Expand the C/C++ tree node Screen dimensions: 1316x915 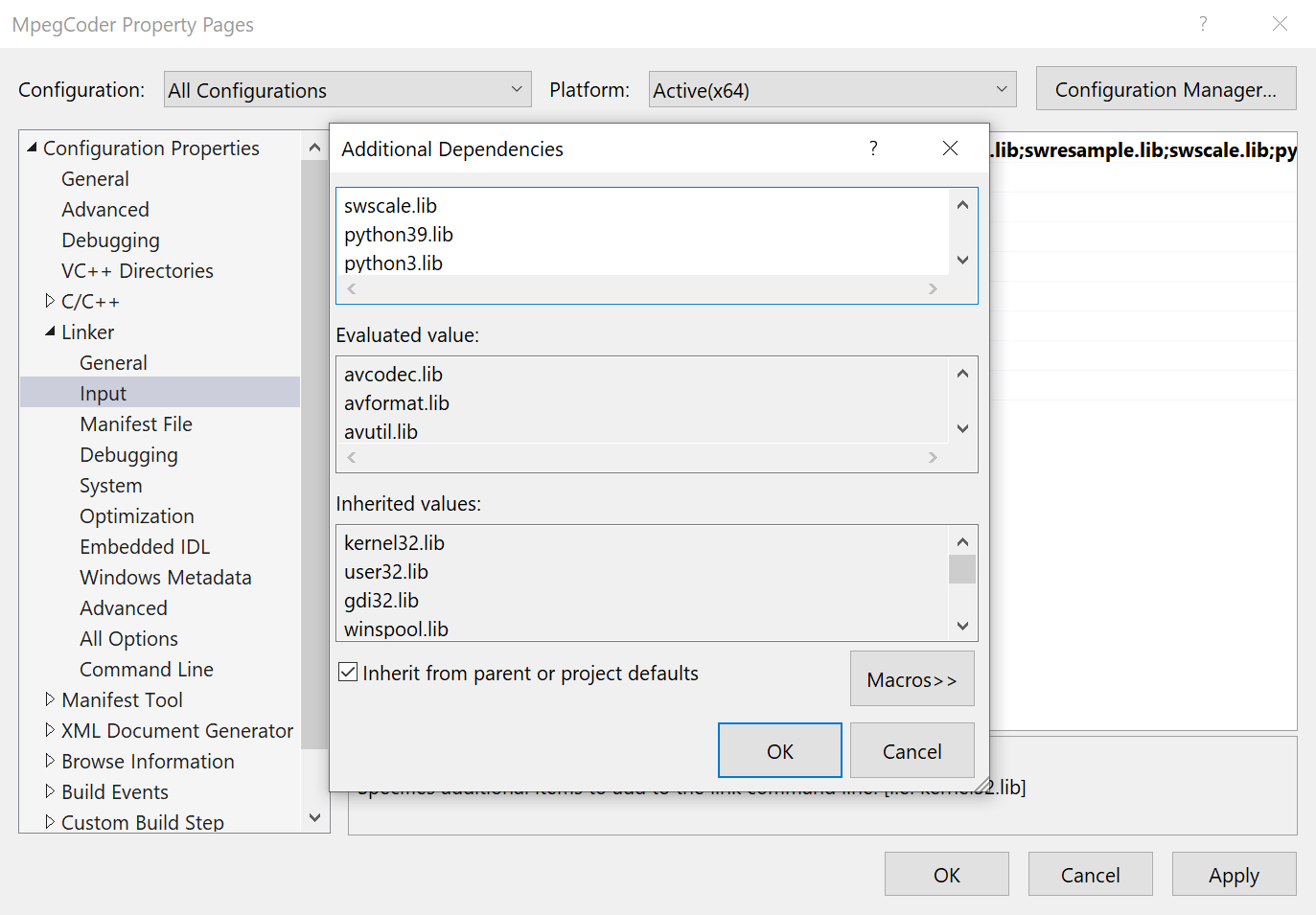coord(50,301)
